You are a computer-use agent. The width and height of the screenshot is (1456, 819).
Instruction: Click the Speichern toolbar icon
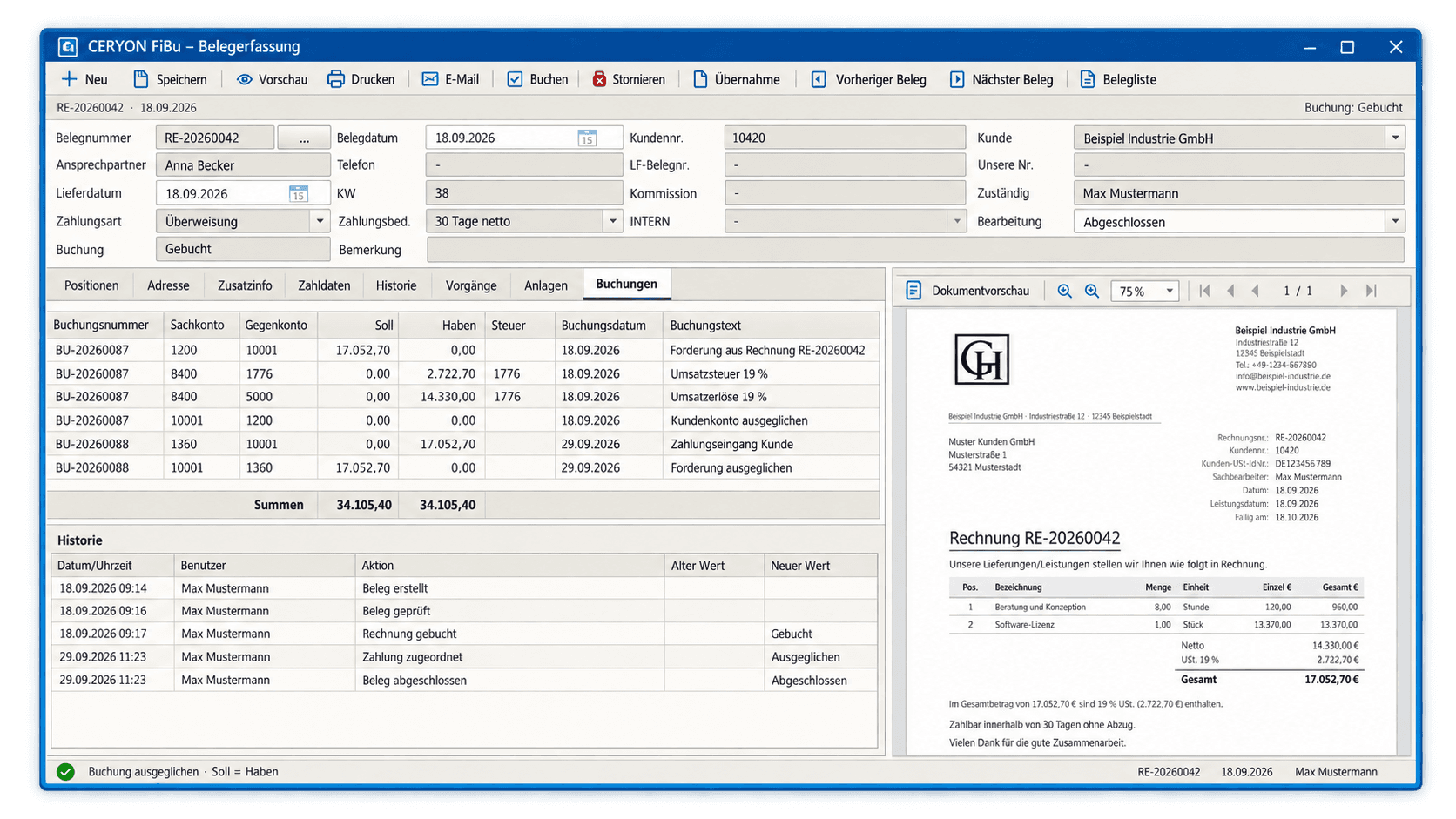tap(141, 79)
